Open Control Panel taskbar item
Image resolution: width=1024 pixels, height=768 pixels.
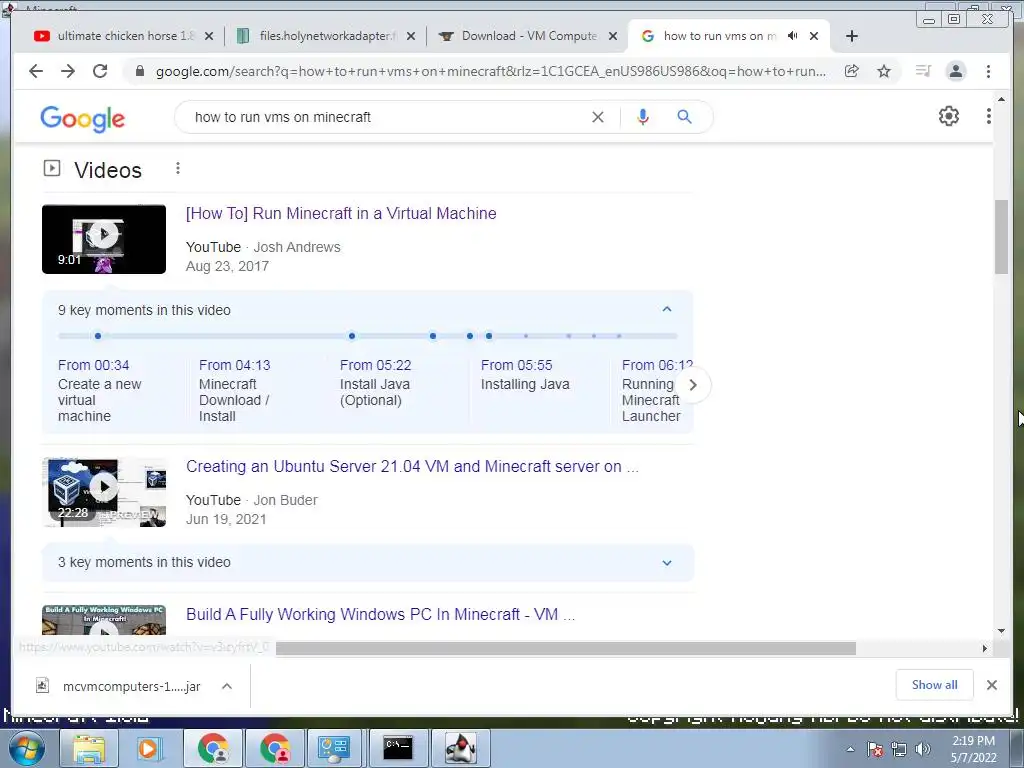334,748
